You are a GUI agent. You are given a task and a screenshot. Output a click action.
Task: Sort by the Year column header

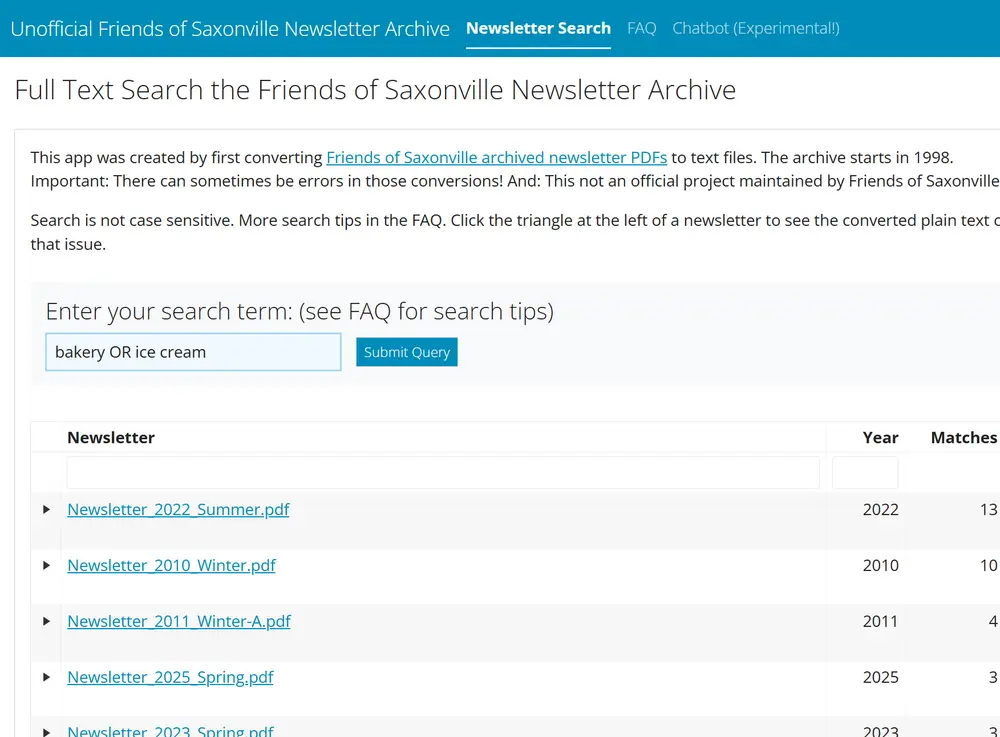pyautogui.click(x=880, y=437)
